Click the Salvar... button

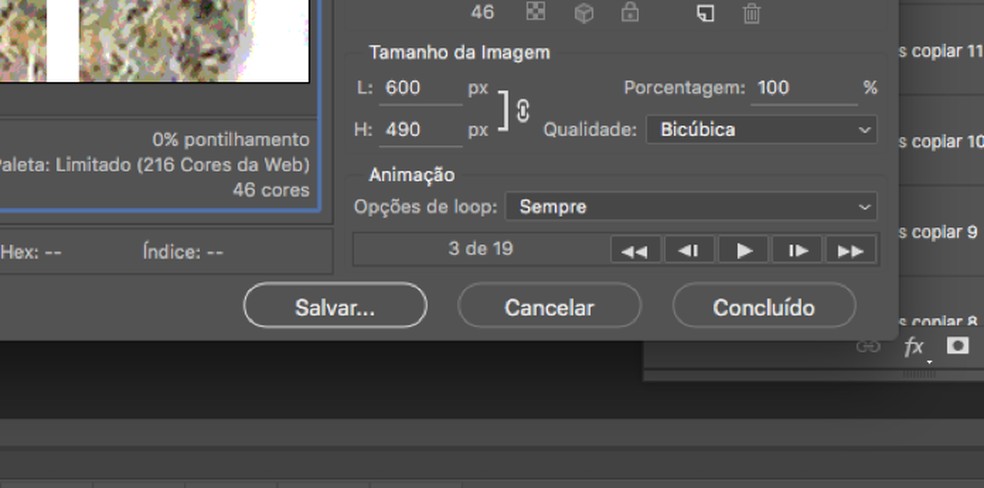click(x=335, y=305)
